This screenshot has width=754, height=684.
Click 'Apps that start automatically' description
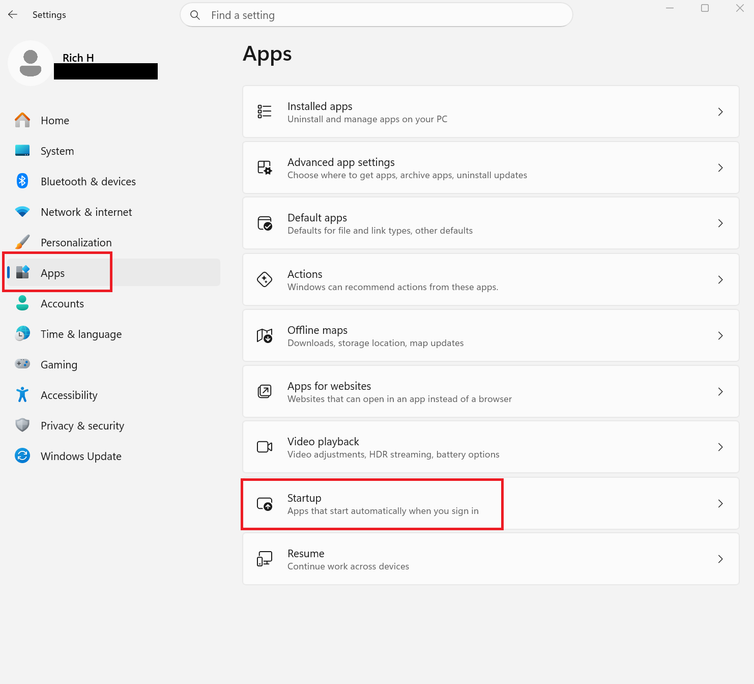point(383,511)
